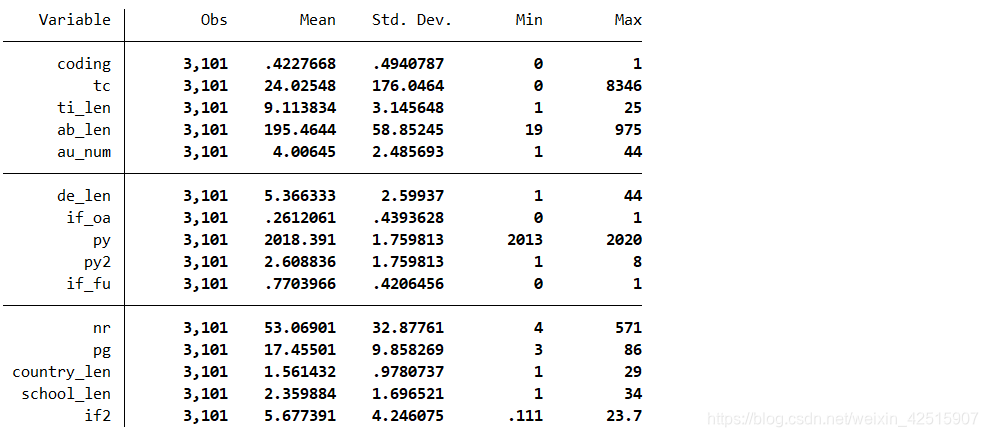Select the variable name py2

pyautogui.click(x=97, y=263)
